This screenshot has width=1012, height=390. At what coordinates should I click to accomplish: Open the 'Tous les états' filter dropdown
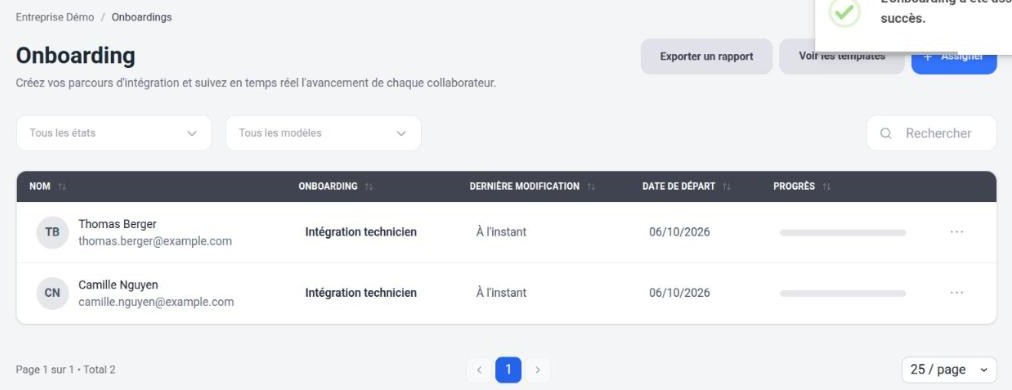click(114, 133)
